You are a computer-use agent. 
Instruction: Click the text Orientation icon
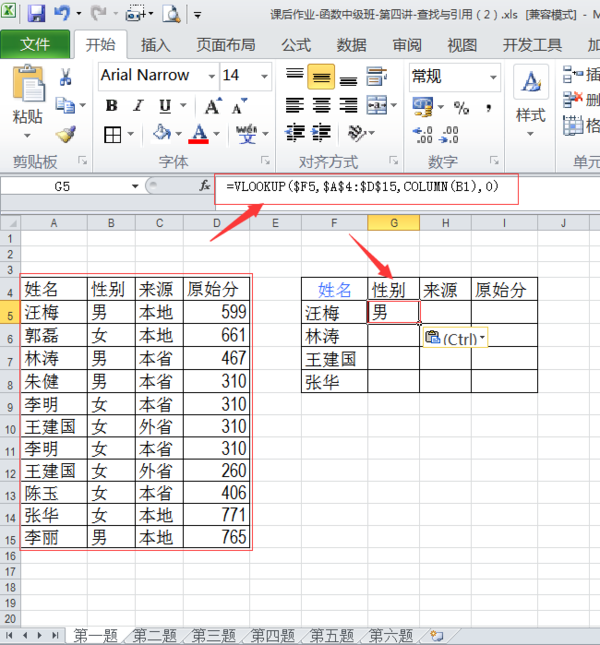coord(357,133)
